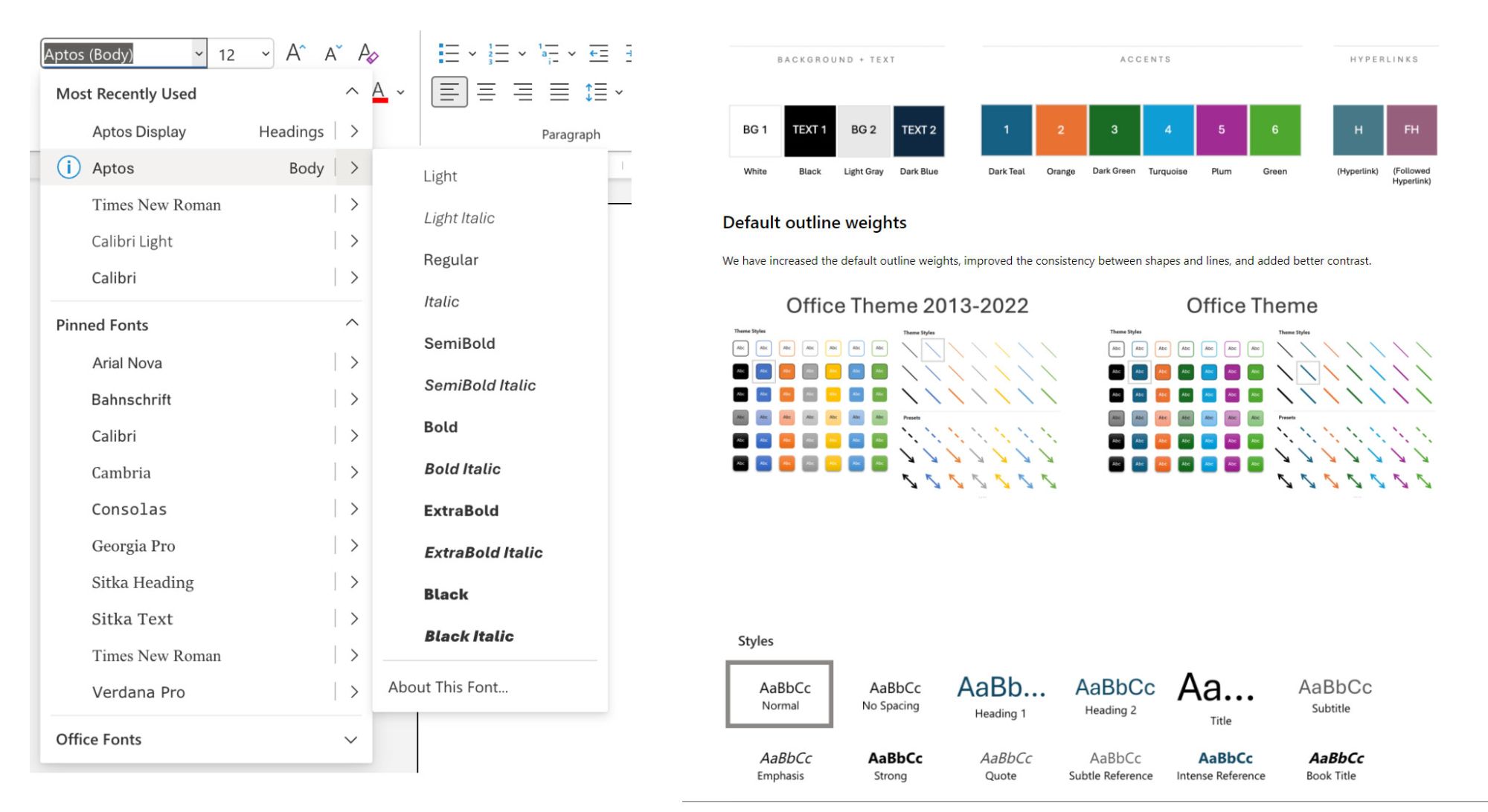The width and height of the screenshot is (1488, 812).
Task: Expand Bahnschrift font variants arrow
Action: click(x=354, y=399)
